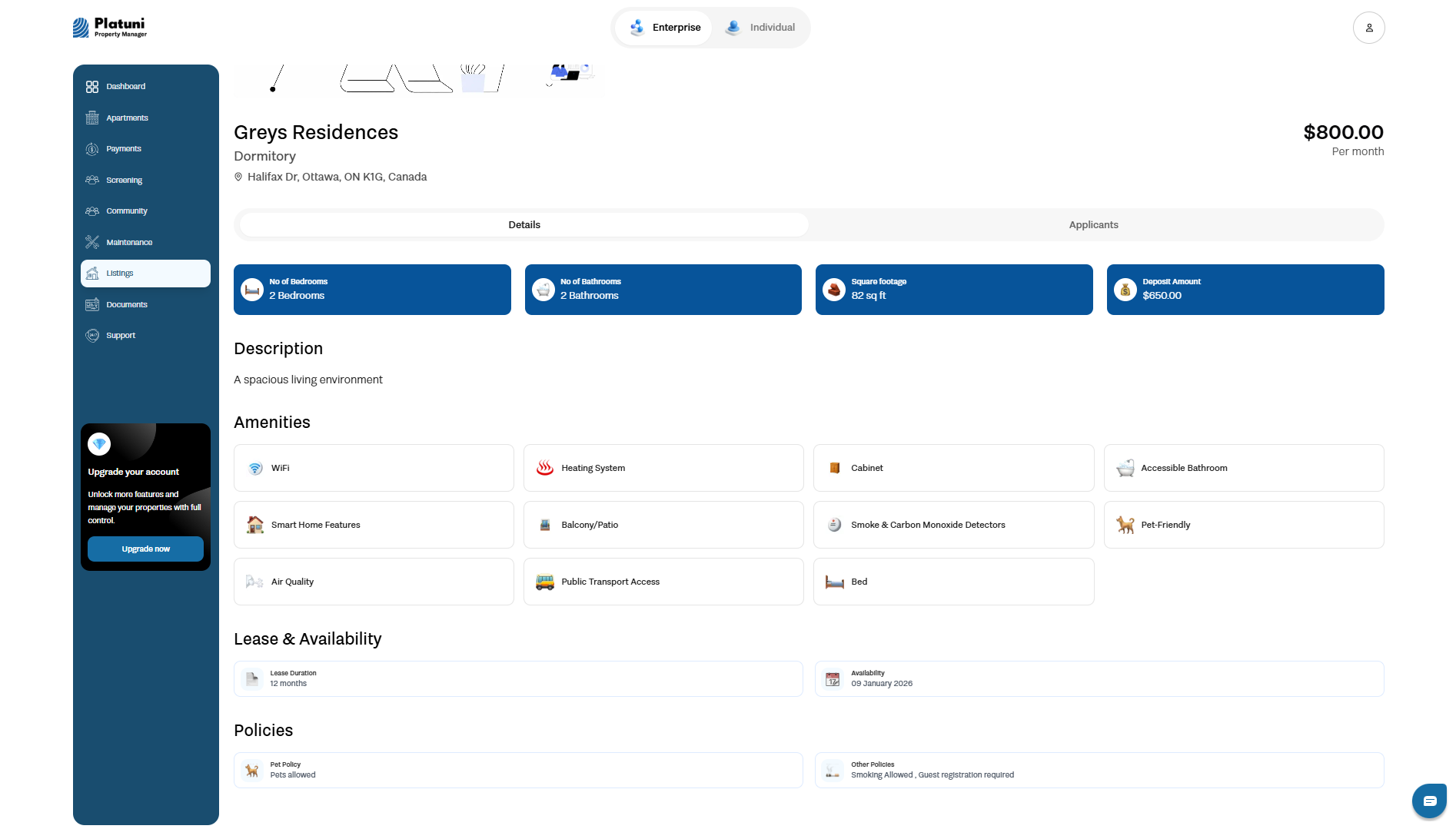Click the Apartments building icon

tap(92, 118)
